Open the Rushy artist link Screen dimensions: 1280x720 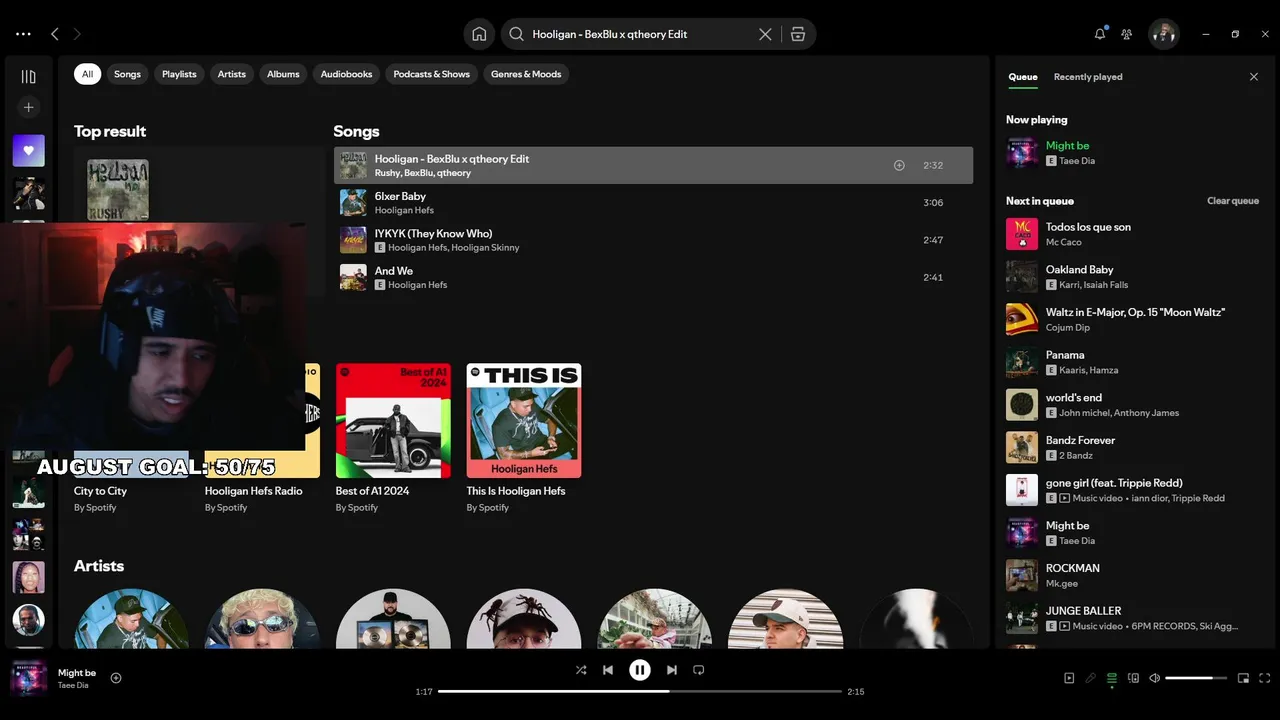pos(387,173)
